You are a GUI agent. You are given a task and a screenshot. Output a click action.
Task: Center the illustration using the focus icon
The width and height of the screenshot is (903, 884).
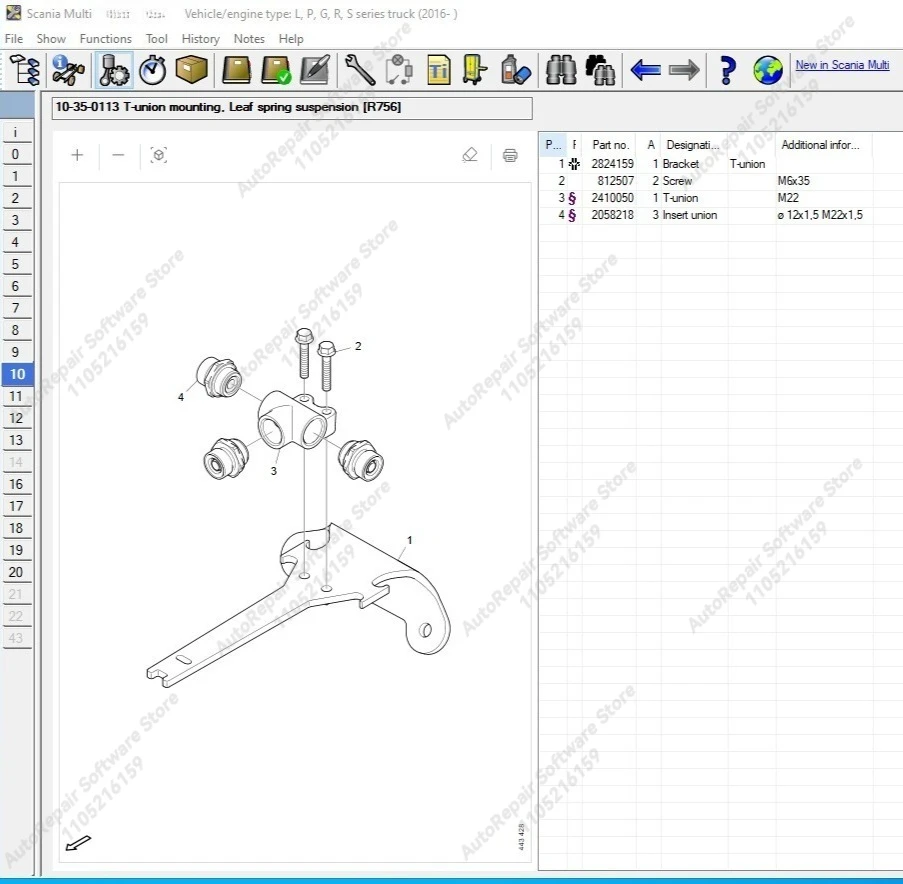point(159,155)
